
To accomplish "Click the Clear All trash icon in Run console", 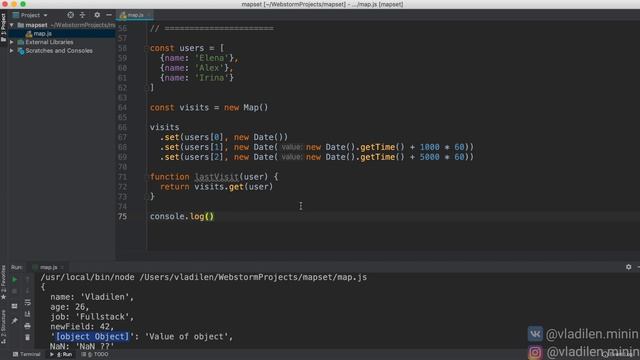I will point(27,338).
